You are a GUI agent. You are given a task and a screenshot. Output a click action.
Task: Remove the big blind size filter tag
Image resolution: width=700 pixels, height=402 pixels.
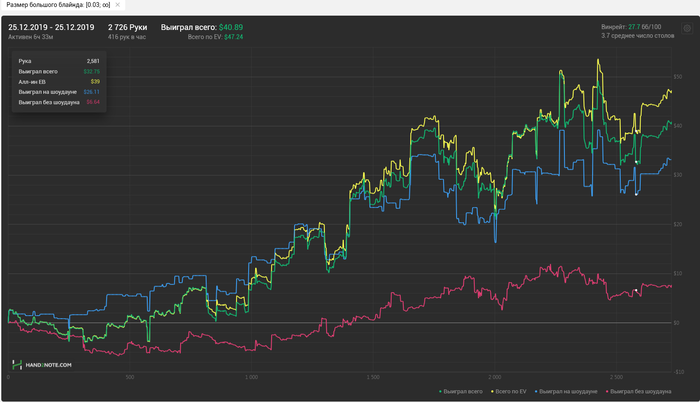tap(117, 5)
